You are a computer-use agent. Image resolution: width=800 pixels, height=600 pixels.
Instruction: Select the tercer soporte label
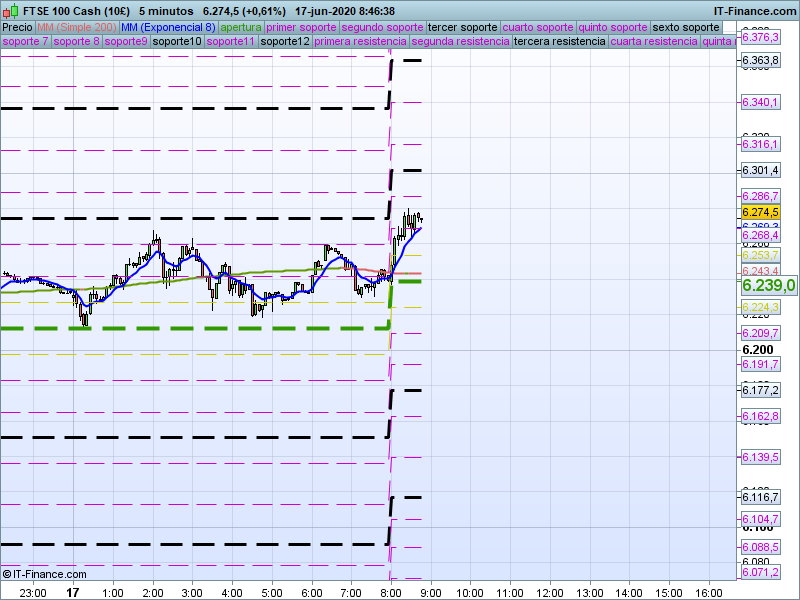point(461,27)
